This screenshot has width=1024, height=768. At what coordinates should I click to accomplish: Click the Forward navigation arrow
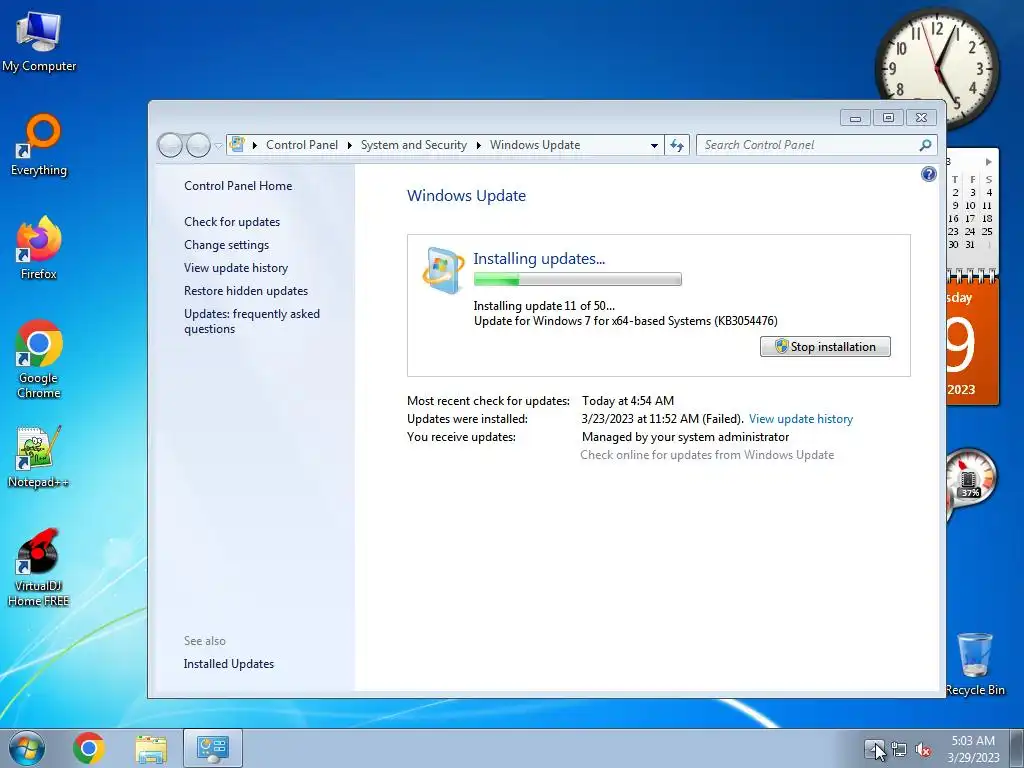[x=198, y=145]
